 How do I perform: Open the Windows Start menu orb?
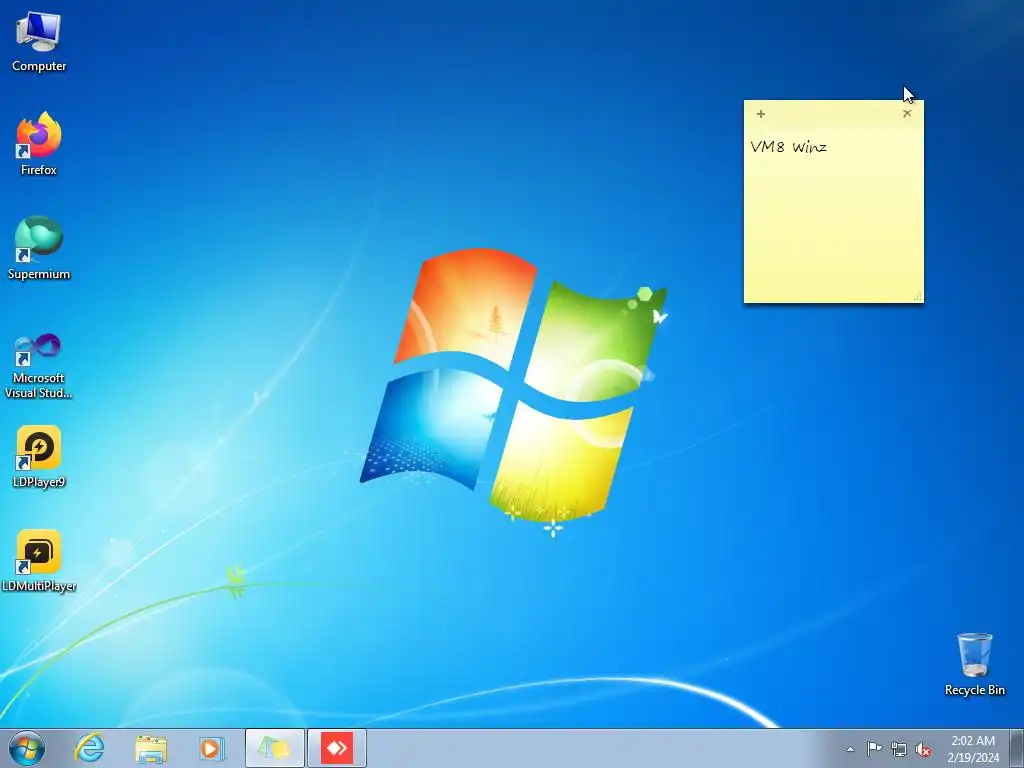pyautogui.click(x=27, y=748)
